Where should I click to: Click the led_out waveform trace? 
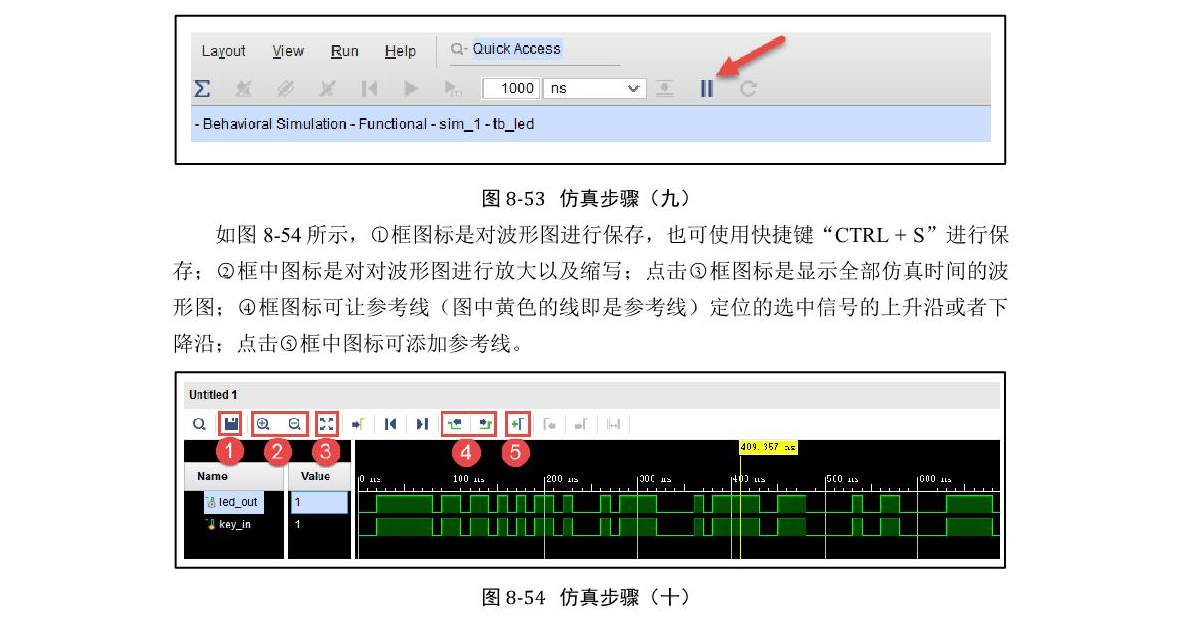click(x=678, y=503)
